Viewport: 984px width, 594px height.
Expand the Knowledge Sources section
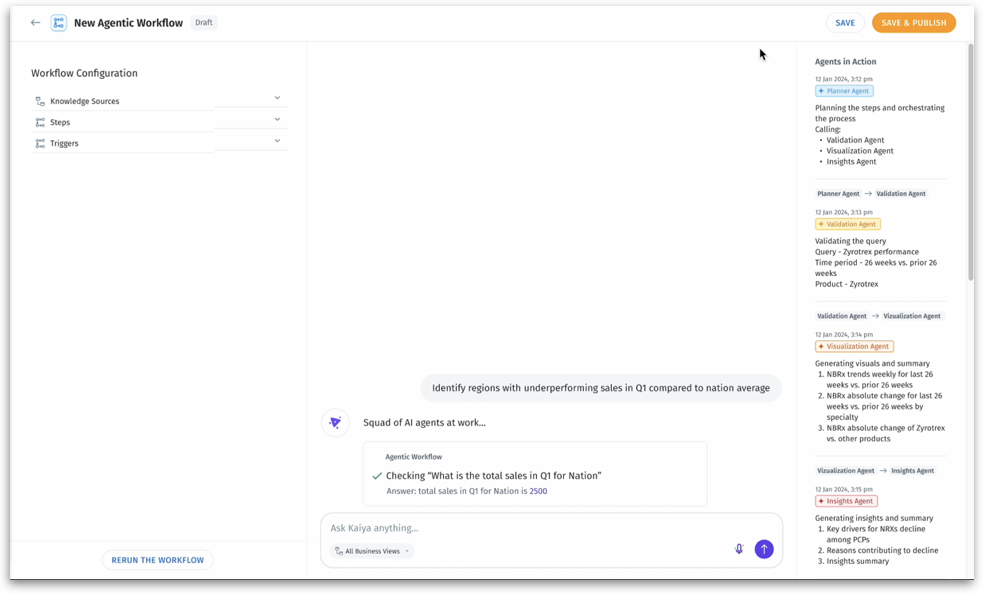[277, 98]
